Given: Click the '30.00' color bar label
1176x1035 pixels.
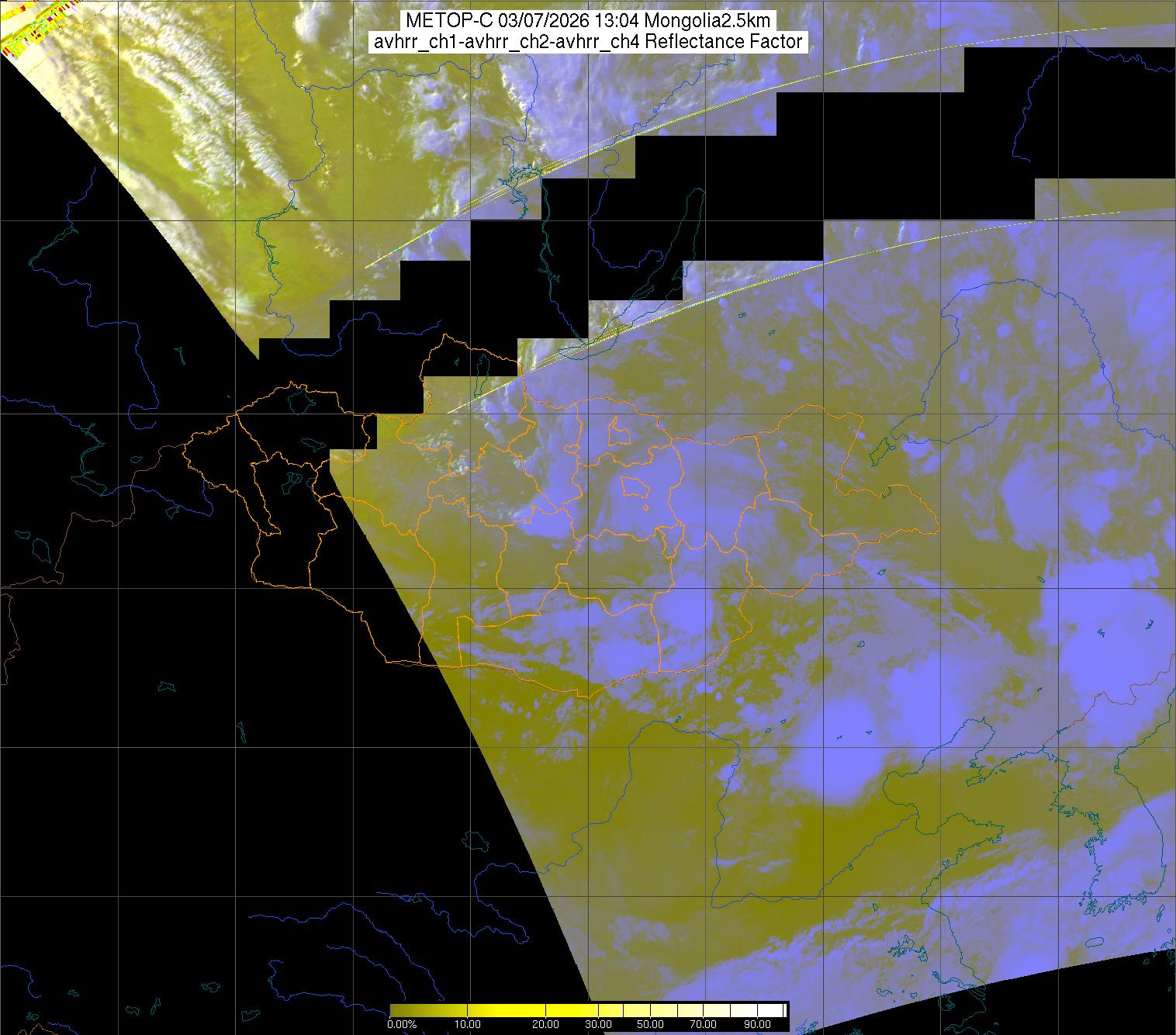Looking at the screenshot, I should (x=600, y=1024).
